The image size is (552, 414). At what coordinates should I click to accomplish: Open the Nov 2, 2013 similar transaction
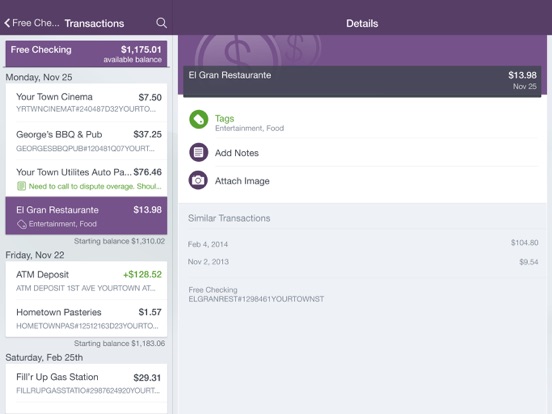click(x=363, y=262)
